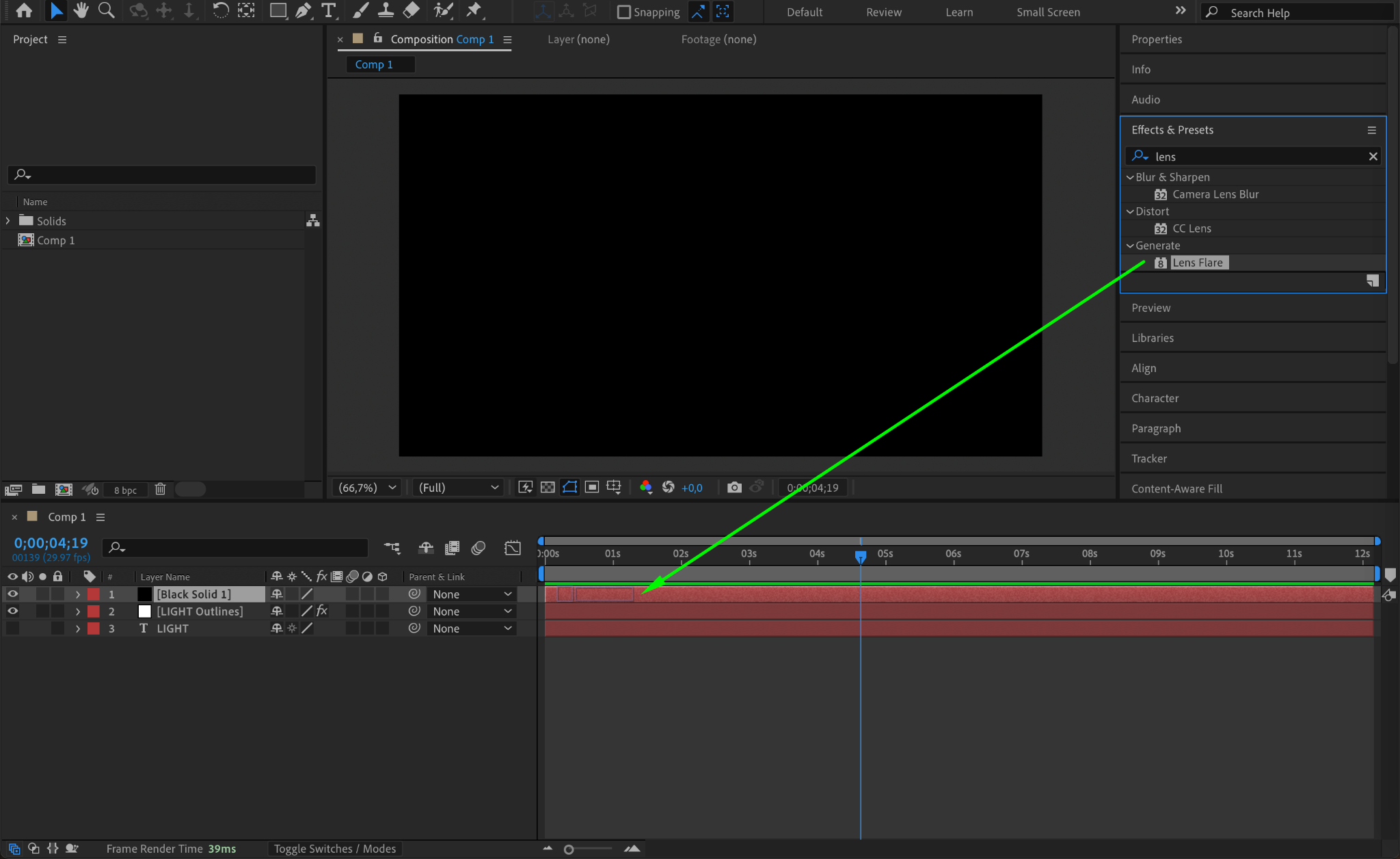Screen dimensions: 1400x859
Task: Show the LIGHT text layer
Action: pyautogui.click(x=12, y=629)
